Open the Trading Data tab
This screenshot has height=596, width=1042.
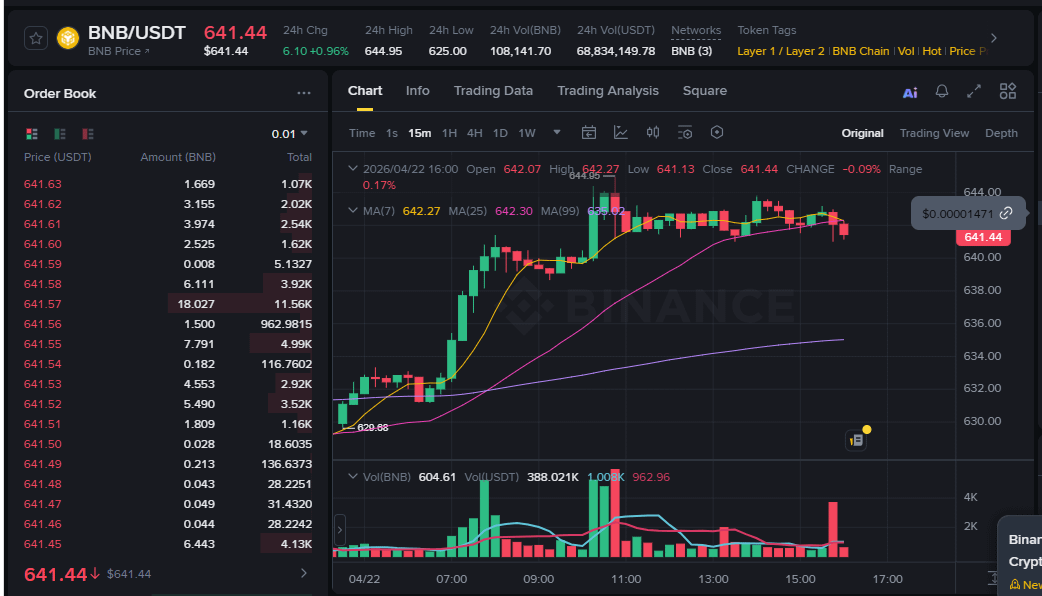493,91
